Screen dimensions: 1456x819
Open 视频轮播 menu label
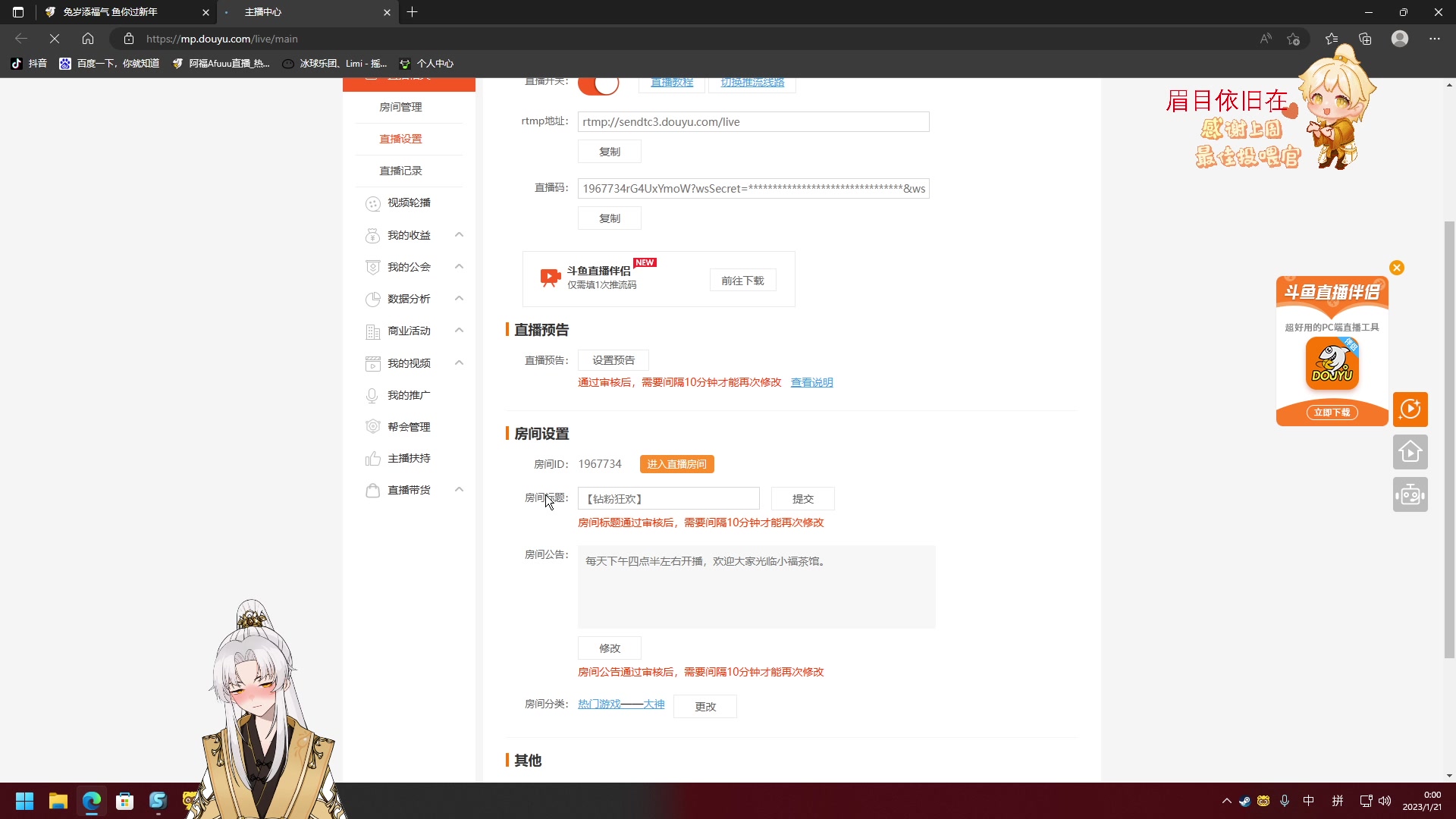(409, 202)
